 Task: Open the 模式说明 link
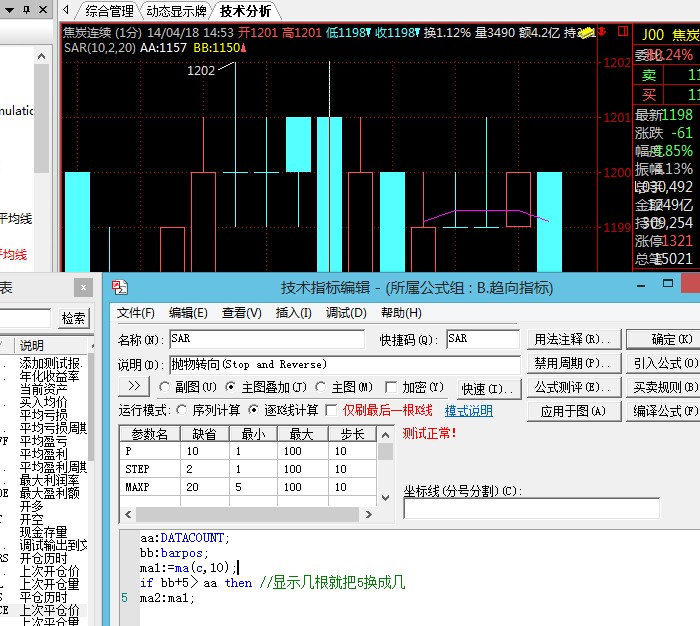coord(468,411)
